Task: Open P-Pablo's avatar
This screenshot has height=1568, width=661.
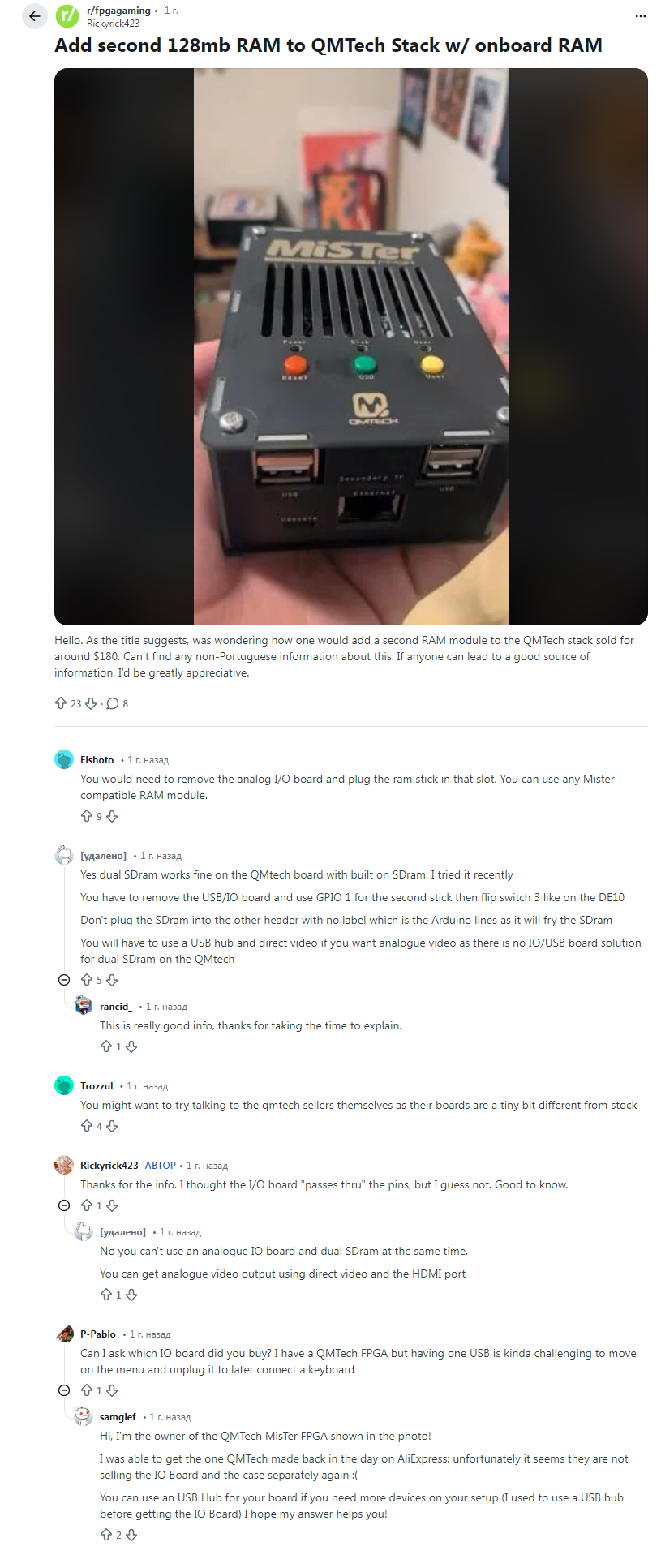Action: 64,1334
